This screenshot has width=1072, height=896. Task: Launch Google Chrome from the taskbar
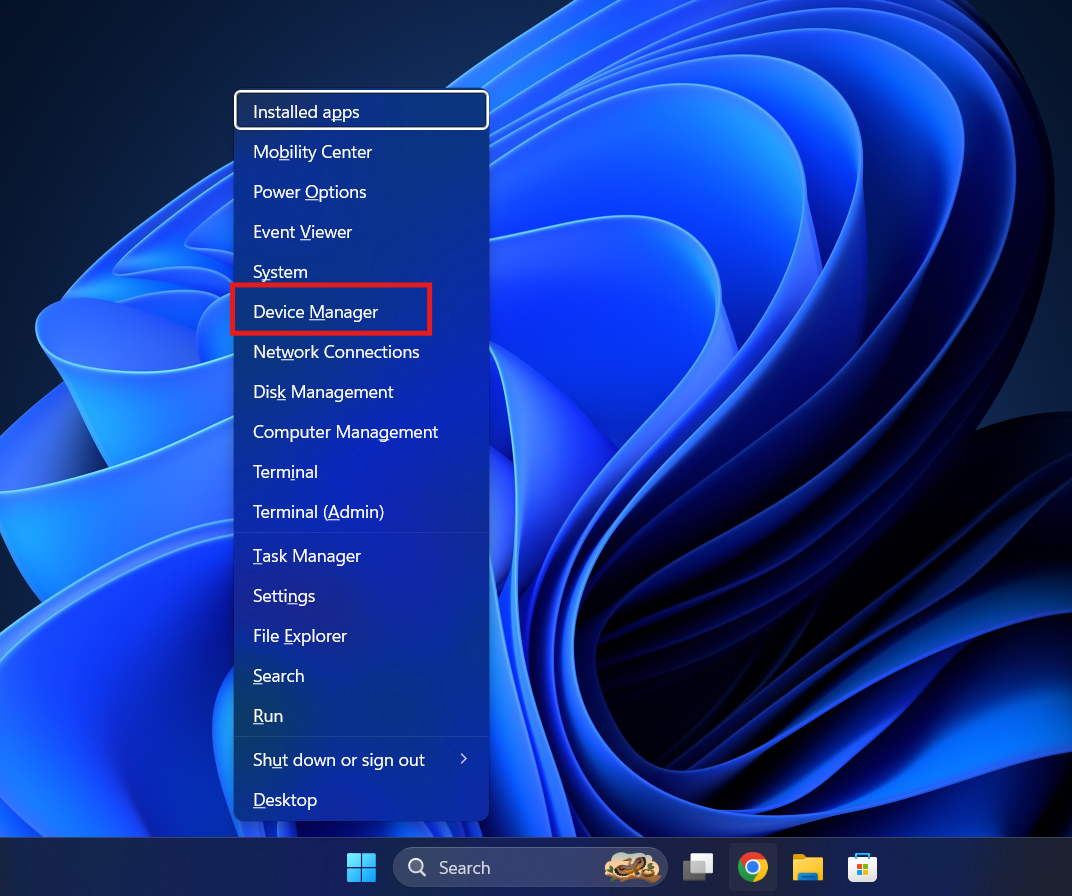tap(752, 867)
